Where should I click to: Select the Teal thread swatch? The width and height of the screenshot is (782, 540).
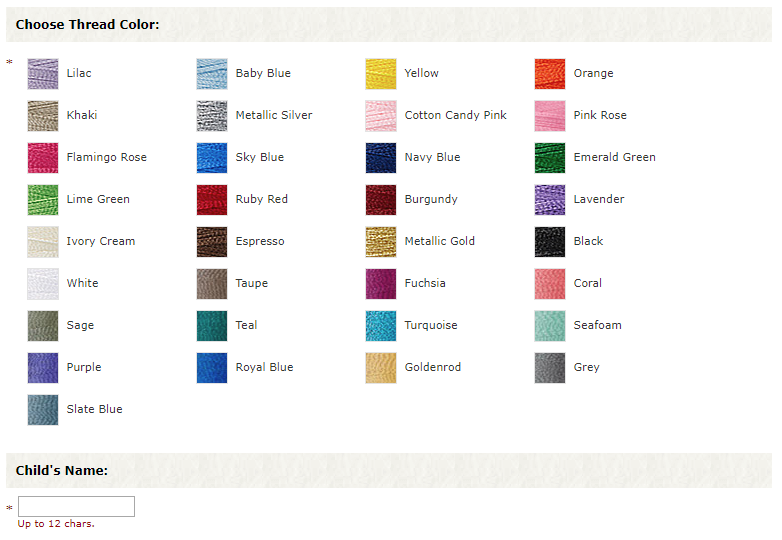tap(212, 326)
